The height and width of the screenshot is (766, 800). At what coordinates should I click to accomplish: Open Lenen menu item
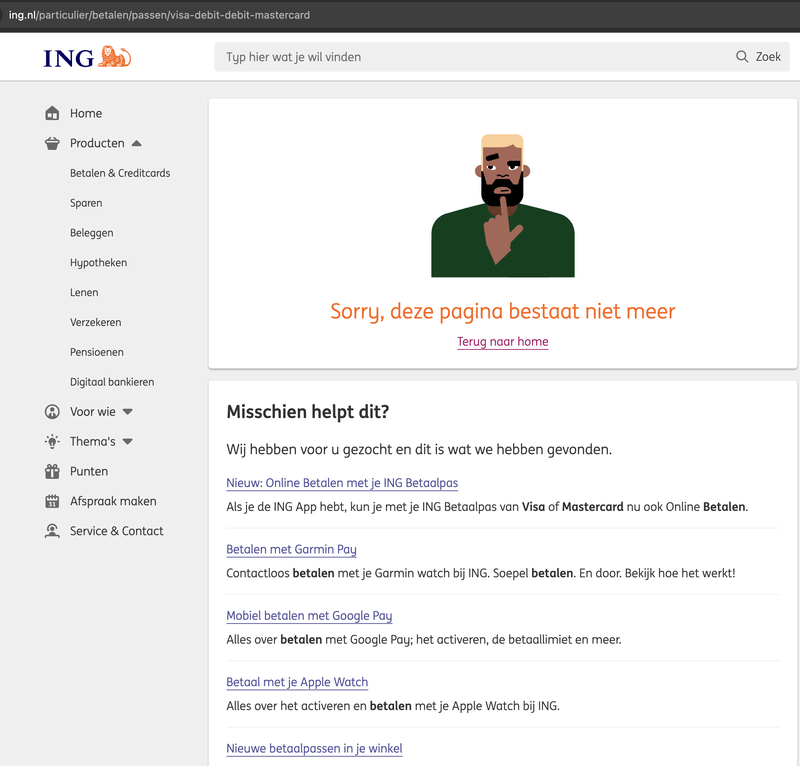pyautogui.click(x=84, y=292)
